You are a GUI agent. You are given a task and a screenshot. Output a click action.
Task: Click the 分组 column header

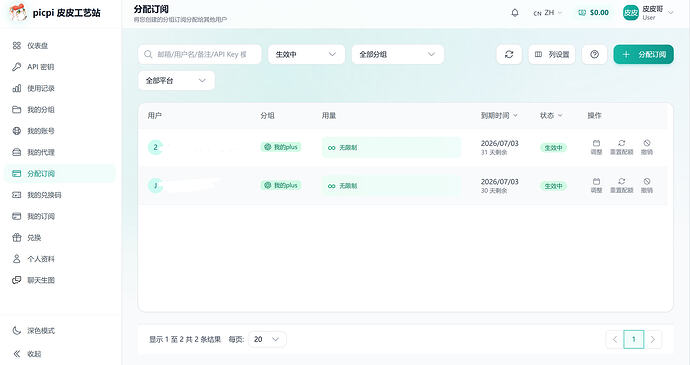[x=267, y=116]
